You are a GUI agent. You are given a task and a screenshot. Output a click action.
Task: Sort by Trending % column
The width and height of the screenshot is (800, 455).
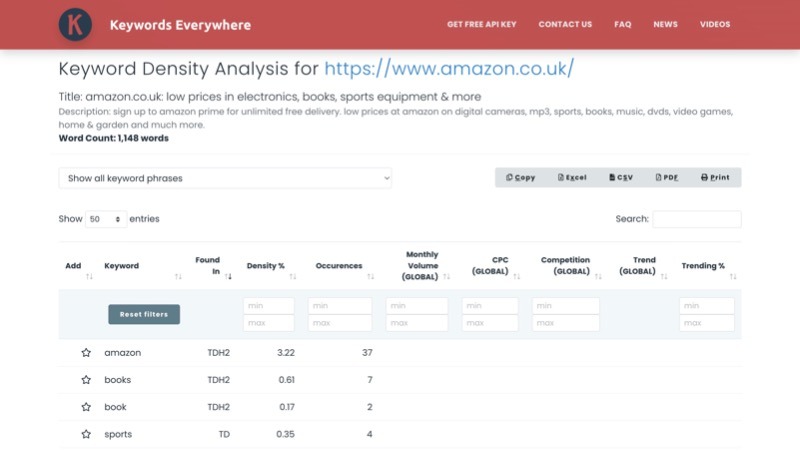pos(733,276)
